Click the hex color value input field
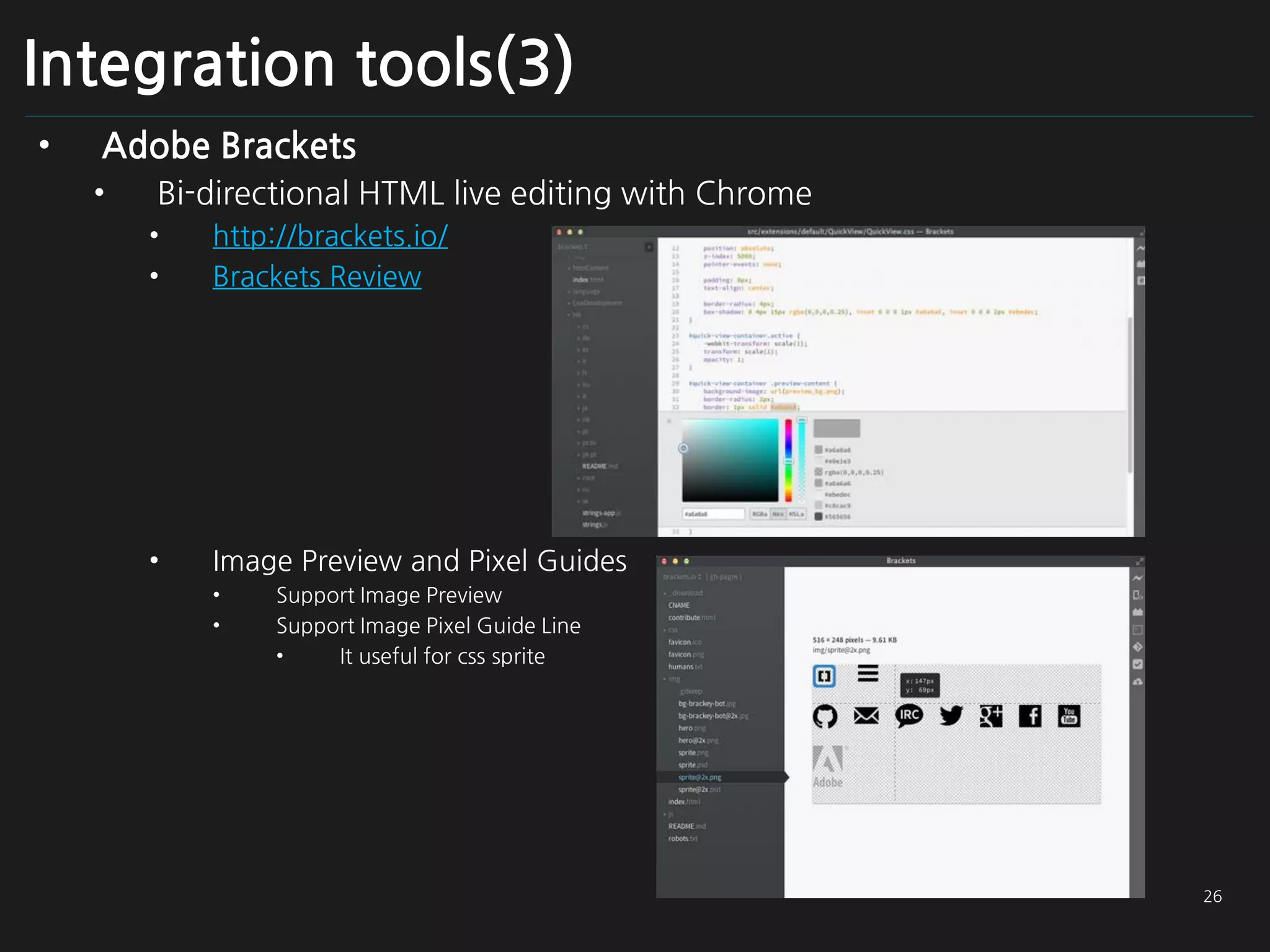 pyautogui.click(x=713, y=514)
